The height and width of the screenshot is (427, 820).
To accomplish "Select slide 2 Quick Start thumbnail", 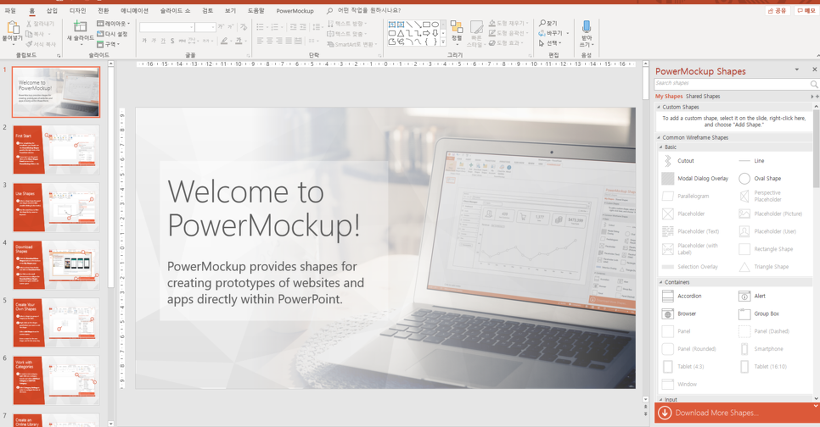I will pyautogui.click(x=56, y=150).
